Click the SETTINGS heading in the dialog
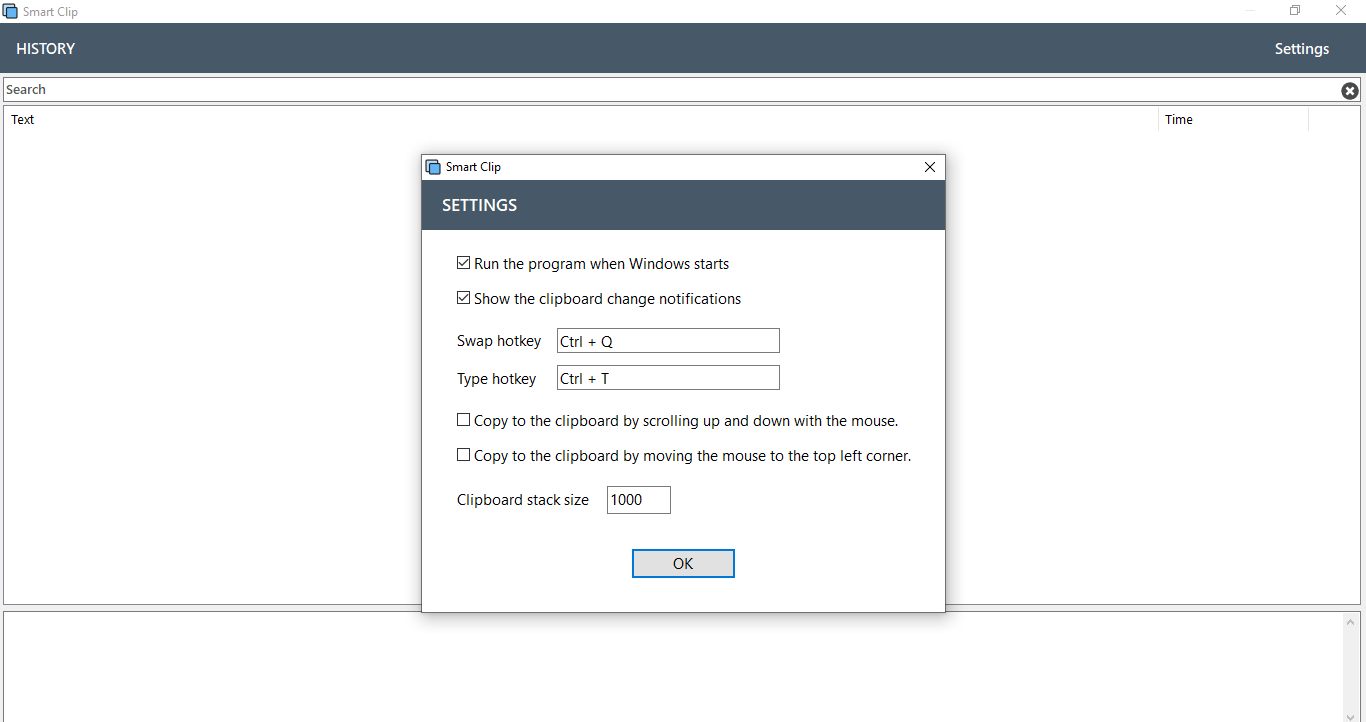This screenshot has width=1366, height=722. pos(480,205)
